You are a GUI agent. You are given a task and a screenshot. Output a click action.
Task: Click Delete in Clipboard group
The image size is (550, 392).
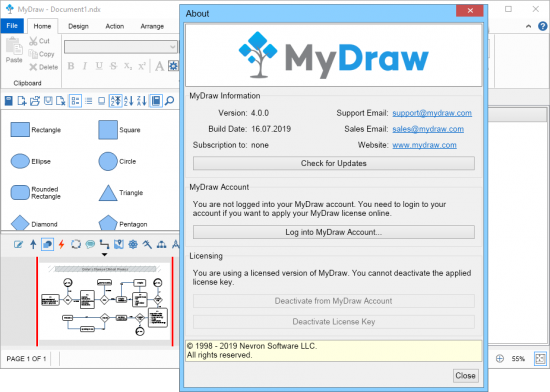43,67
